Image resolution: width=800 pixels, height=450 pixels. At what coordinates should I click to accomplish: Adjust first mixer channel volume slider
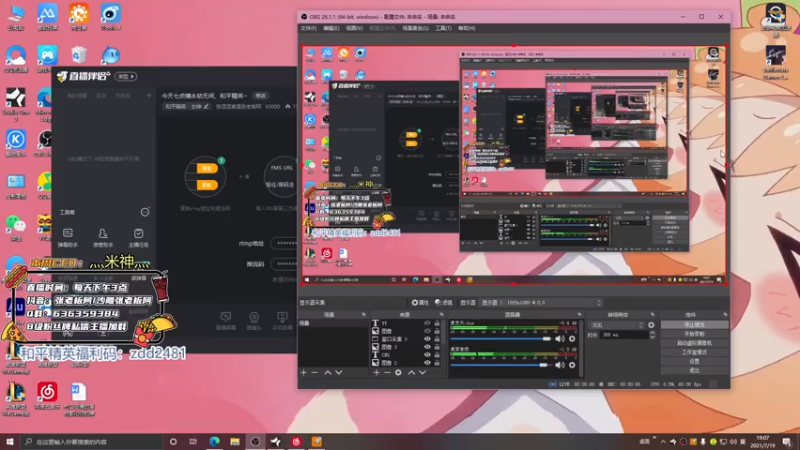pyautogui.click(x=502, y=339)
